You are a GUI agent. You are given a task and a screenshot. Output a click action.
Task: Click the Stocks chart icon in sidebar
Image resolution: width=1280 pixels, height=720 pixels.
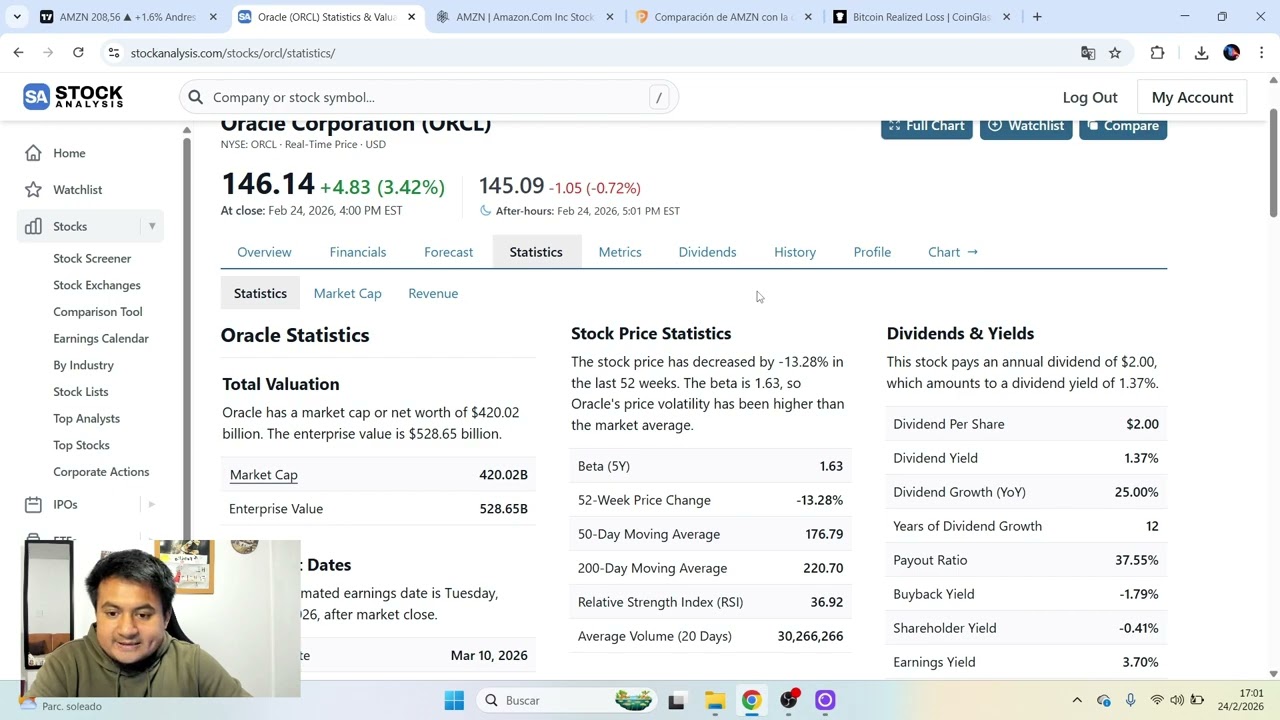point(33,226)
